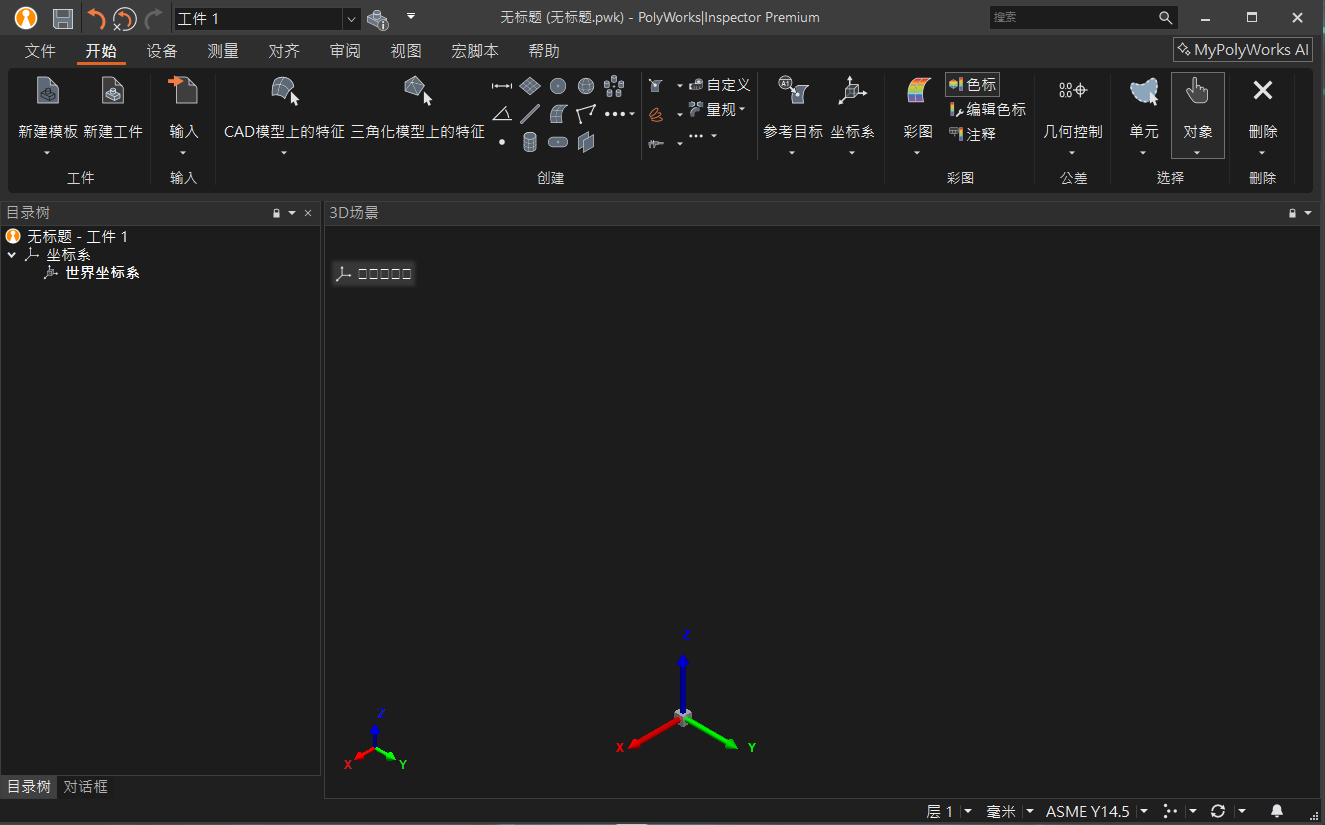
Task: Click the refresh icon in the status bar
Action: pyautogui.click(x=1218, y=811)
